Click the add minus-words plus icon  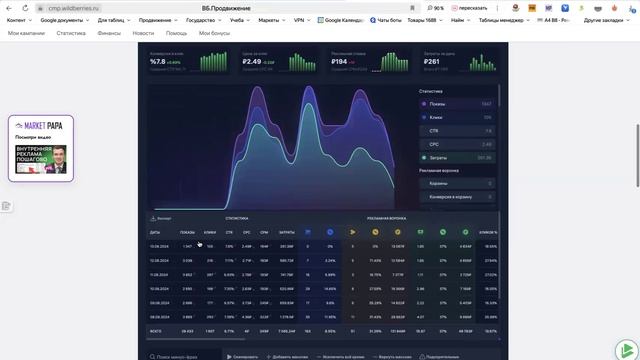click(x=269, y=357)
